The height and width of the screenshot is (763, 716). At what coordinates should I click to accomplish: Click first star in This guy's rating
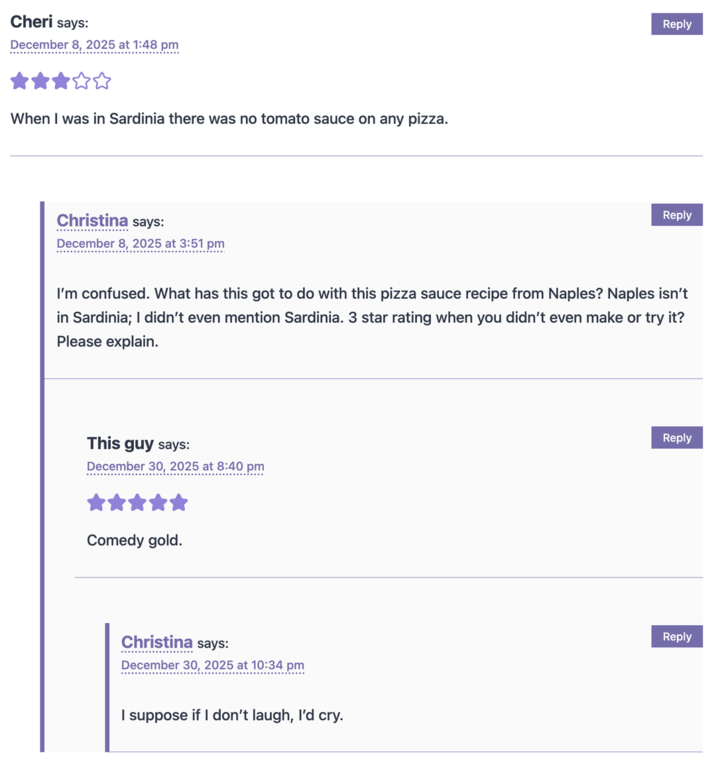[96, 502]
